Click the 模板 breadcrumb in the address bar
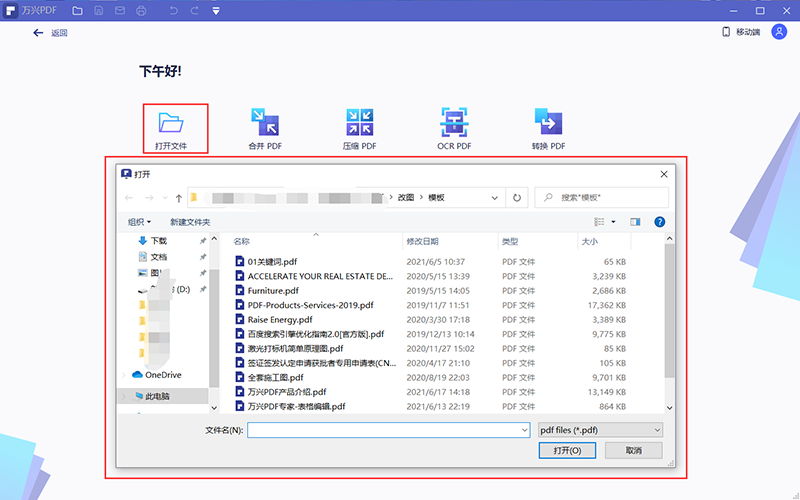800x500 pixels. point(436,198)
